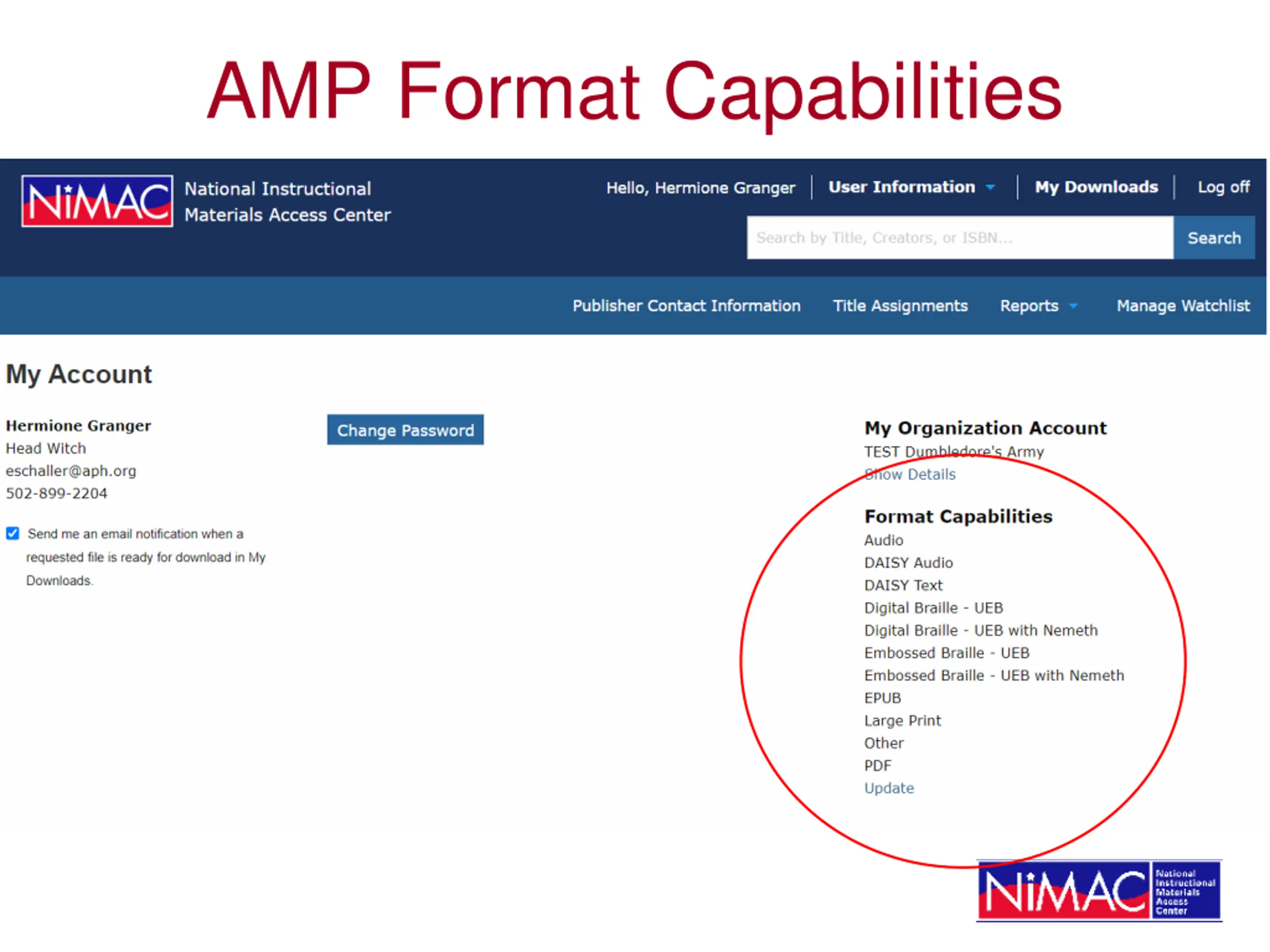Click Update under Format Capabilities
The width and height of the screenshot is (1270, 952).
[x=889, y=788]
